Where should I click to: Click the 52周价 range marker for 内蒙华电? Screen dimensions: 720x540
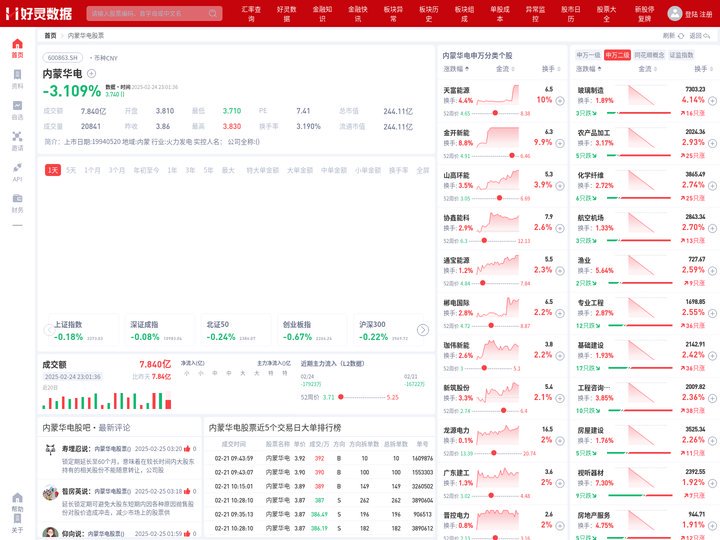click(341, 397)
